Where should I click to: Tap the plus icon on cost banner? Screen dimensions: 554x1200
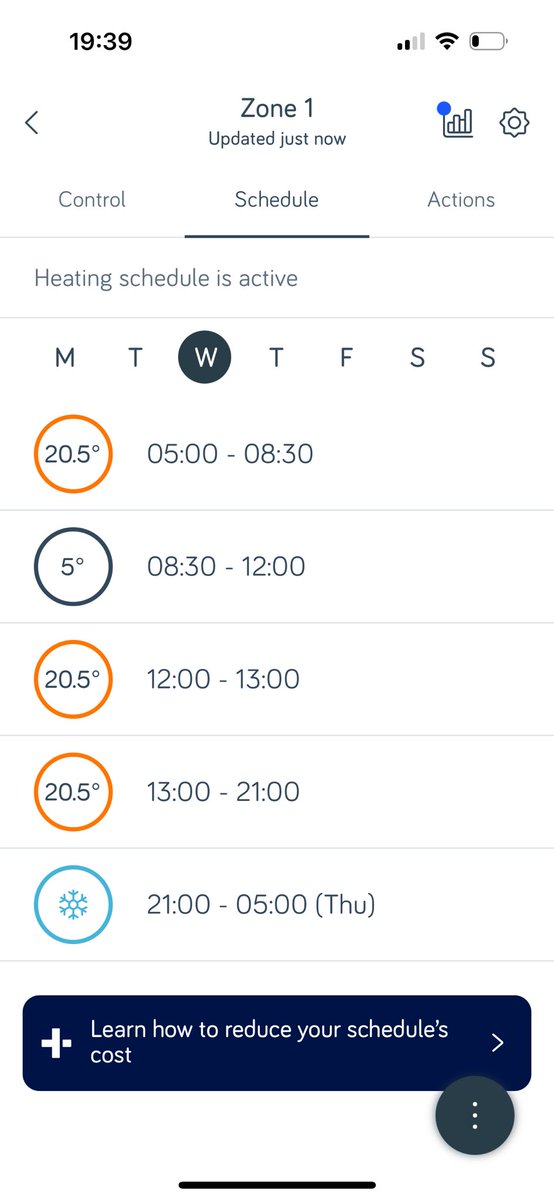point(57,1043)
